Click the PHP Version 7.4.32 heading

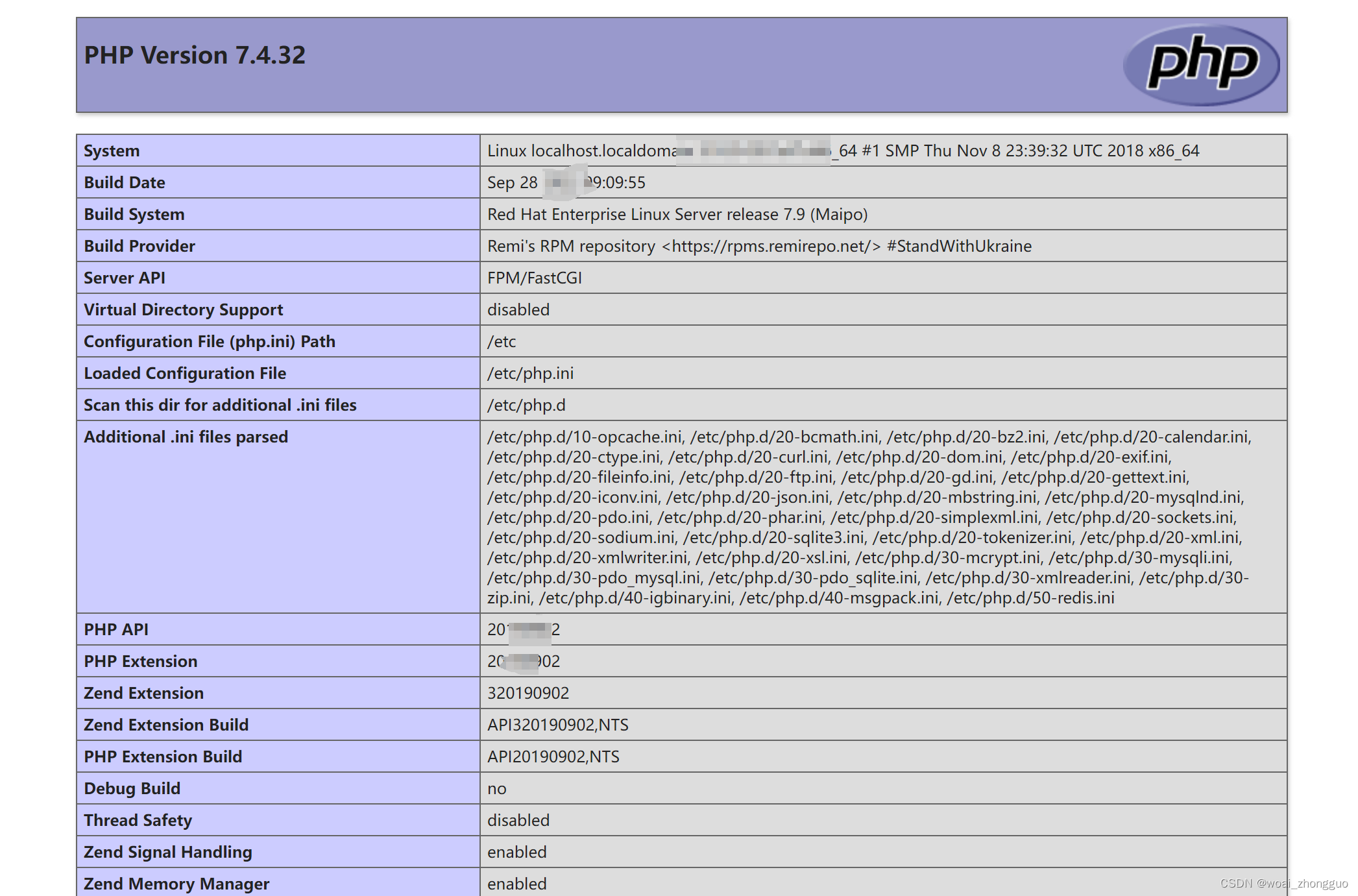pyautogui.click(x=195, y=56)
